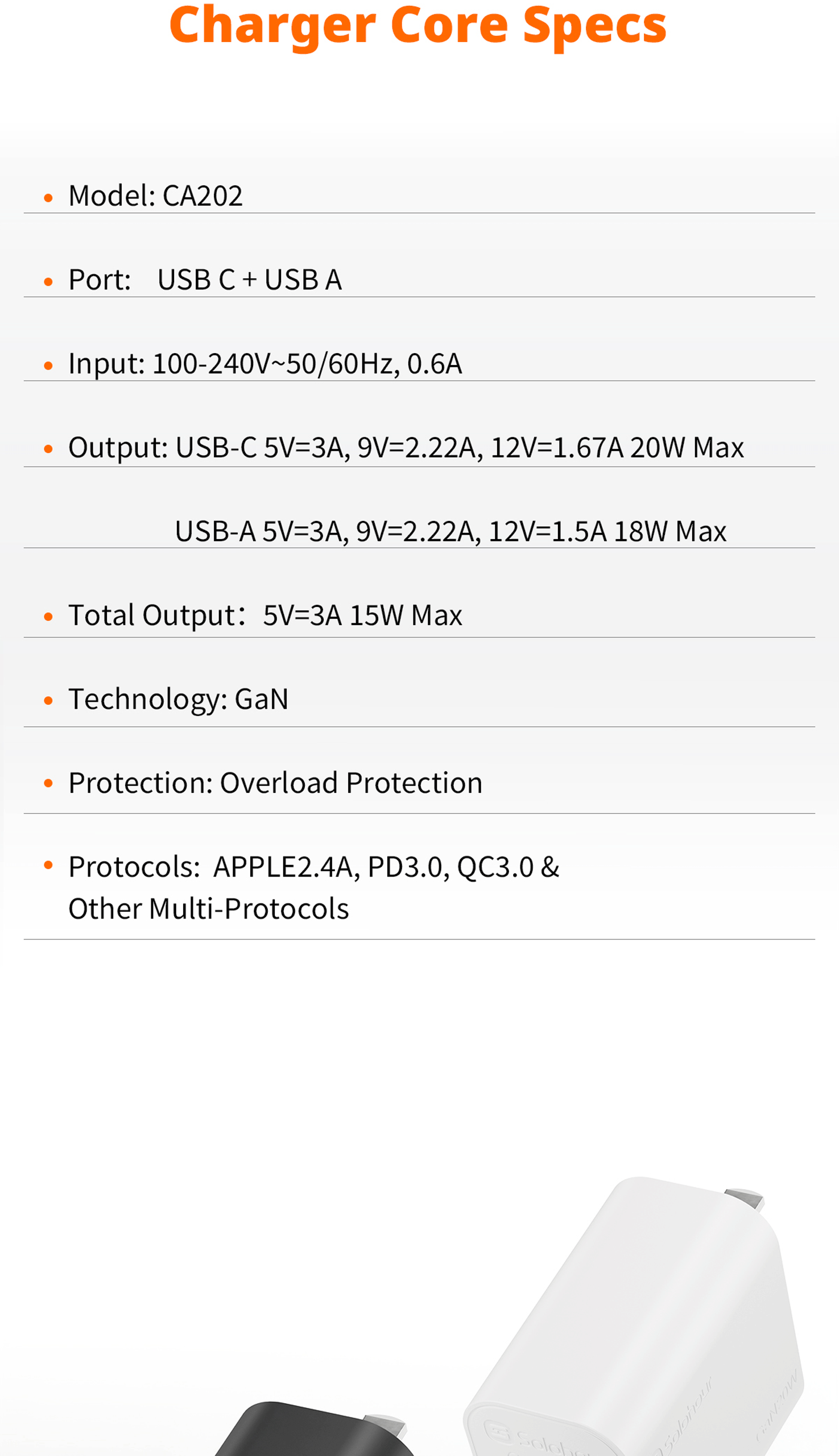Click the orange bullet beside Protection
The width and height of the screenshot is (839, 1456).
tap(48, 783)
